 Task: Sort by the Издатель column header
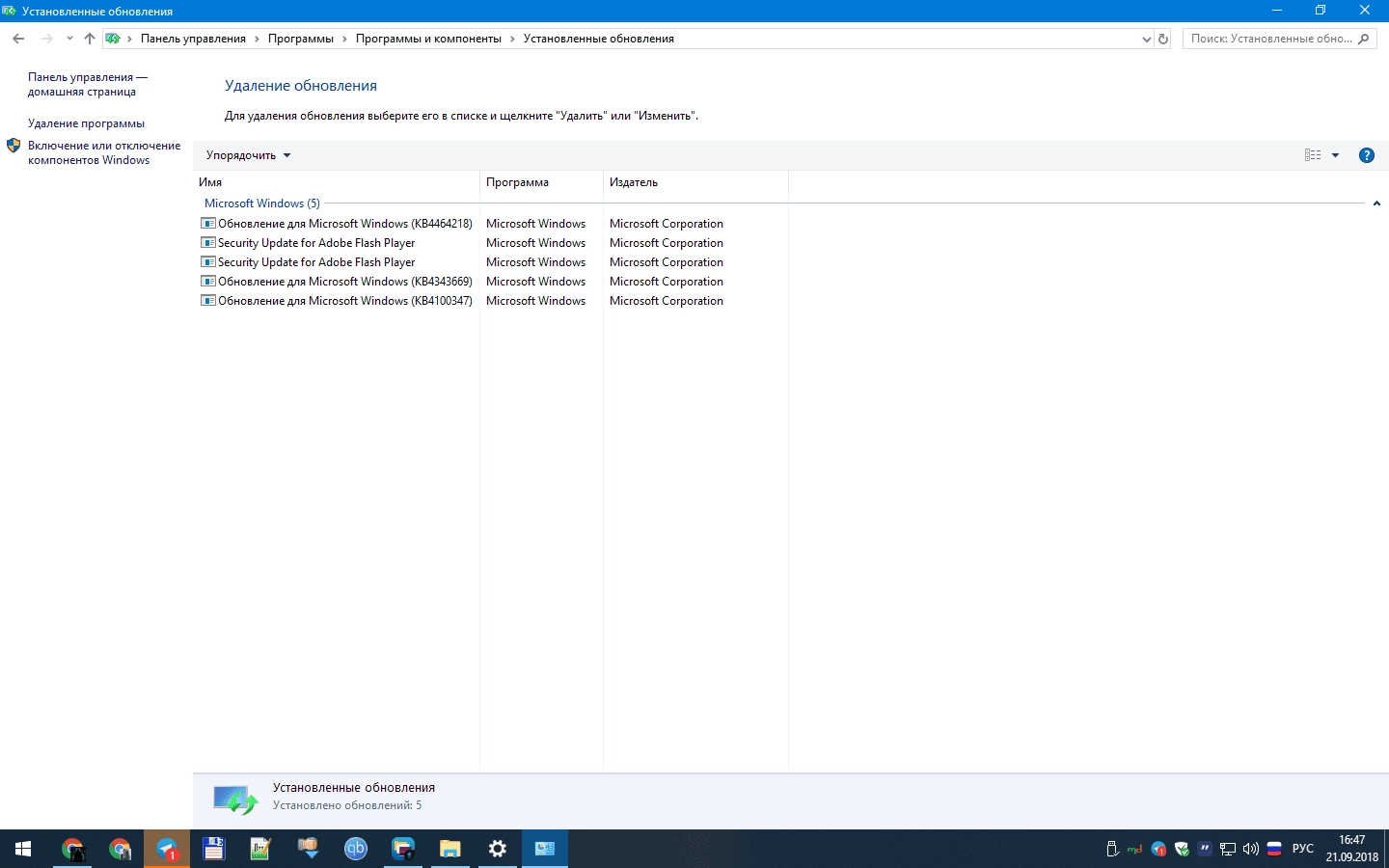click(695, 182)
